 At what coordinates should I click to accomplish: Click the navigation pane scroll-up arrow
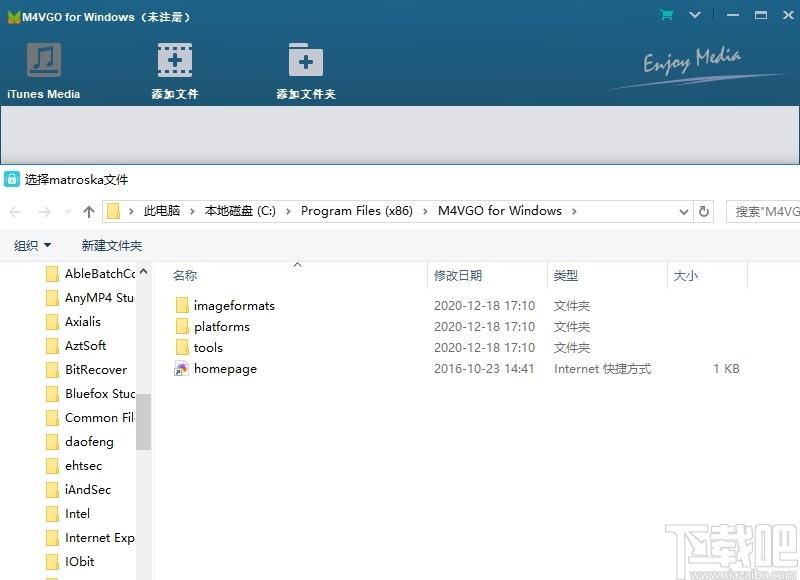tap(143, 271)
